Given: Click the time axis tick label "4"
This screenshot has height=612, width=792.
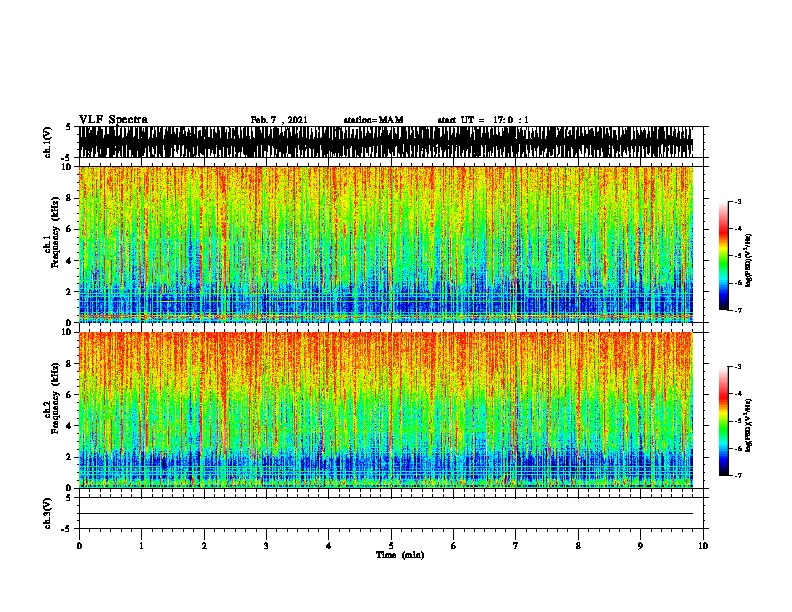Looking at the screenshot, I should coord(329,545).
